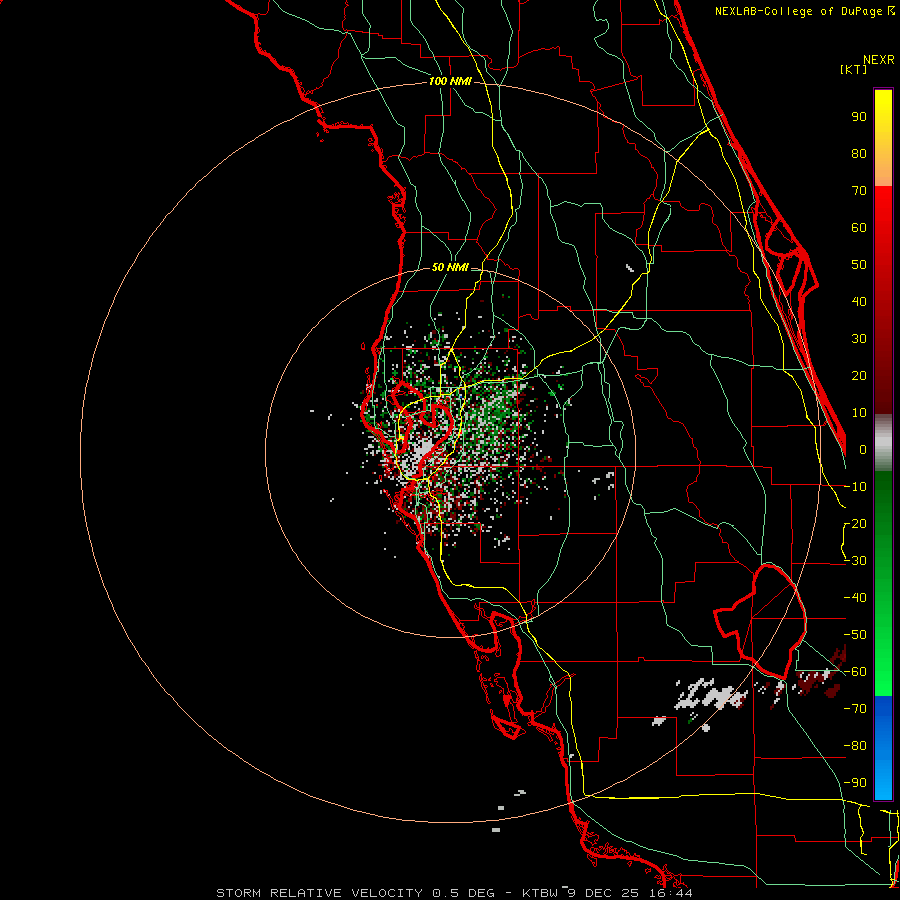Click the 100 NMI range ring label
Screen dimensions: 900x900
click(x=450, y=82)
